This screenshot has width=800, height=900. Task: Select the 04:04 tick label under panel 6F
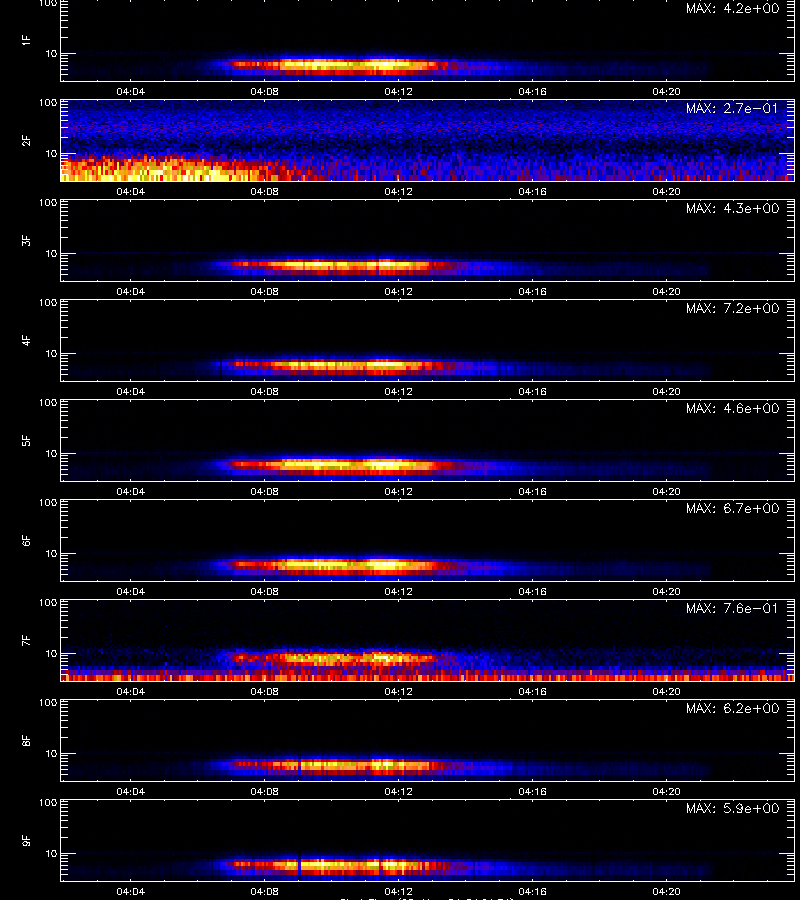(x=130, y=592)
